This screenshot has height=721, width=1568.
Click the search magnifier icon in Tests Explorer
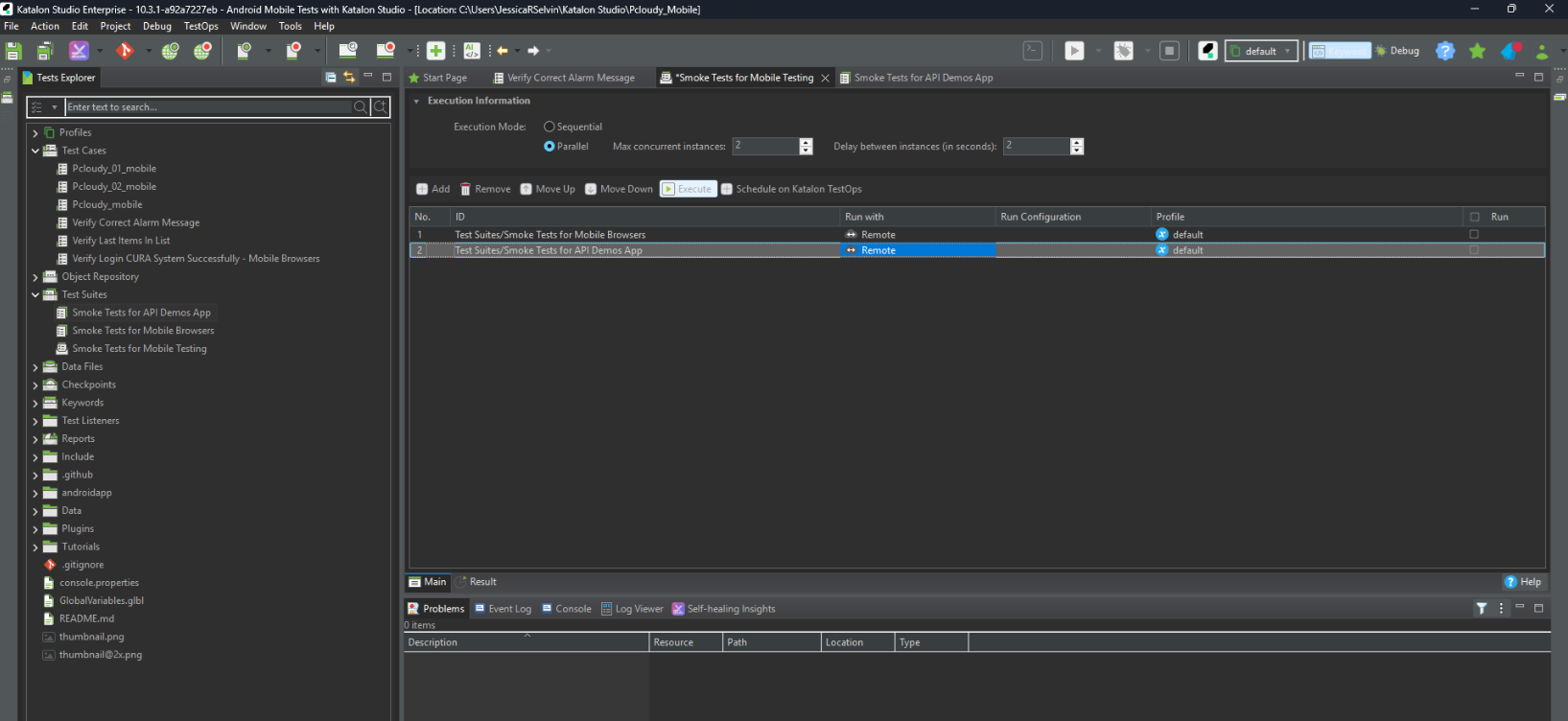361,107
